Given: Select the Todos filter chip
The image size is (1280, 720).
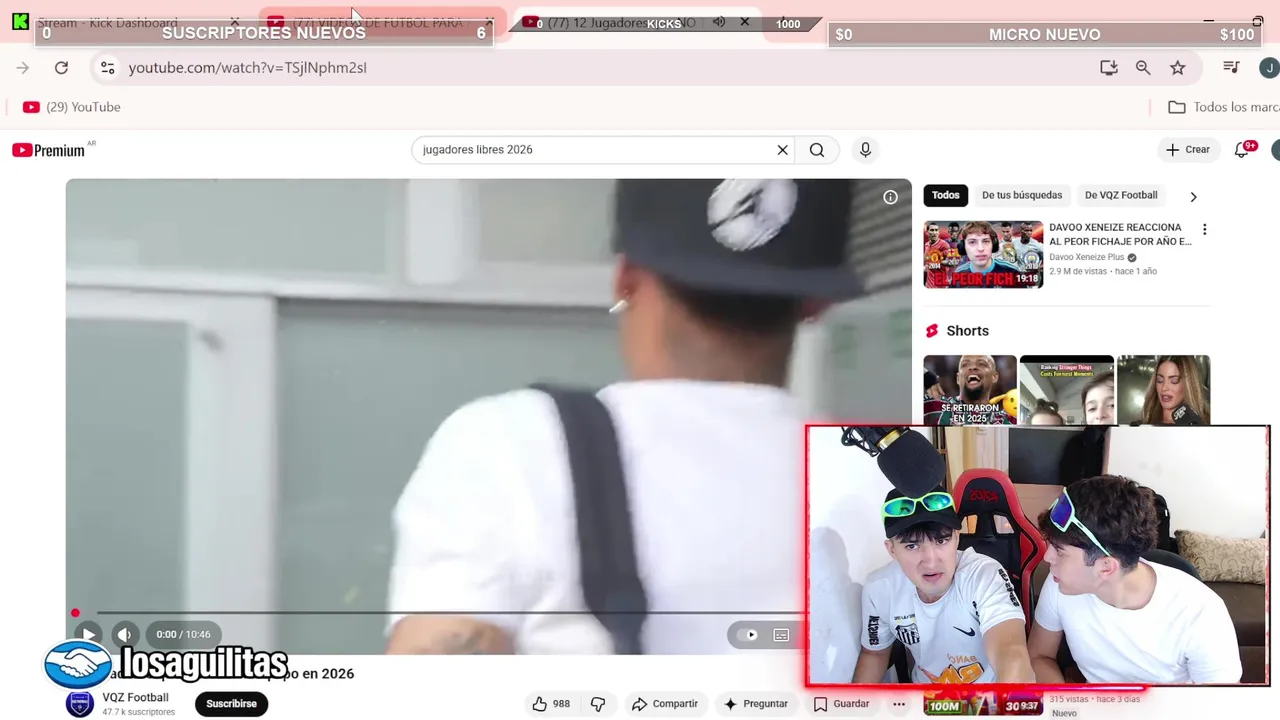Looking at the screenshot, I should (945, 195).
